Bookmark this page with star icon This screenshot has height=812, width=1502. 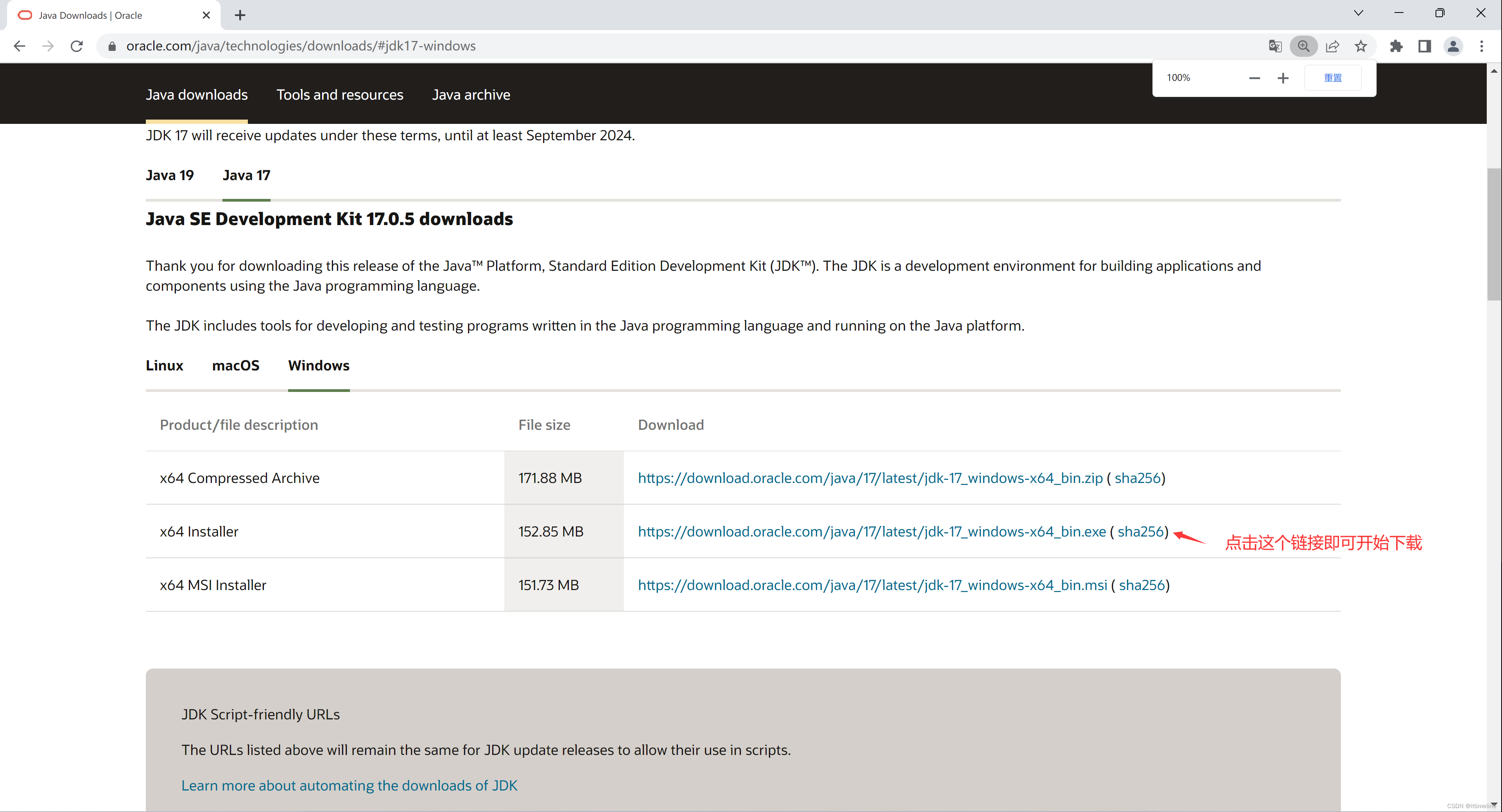coord(1361,46)
